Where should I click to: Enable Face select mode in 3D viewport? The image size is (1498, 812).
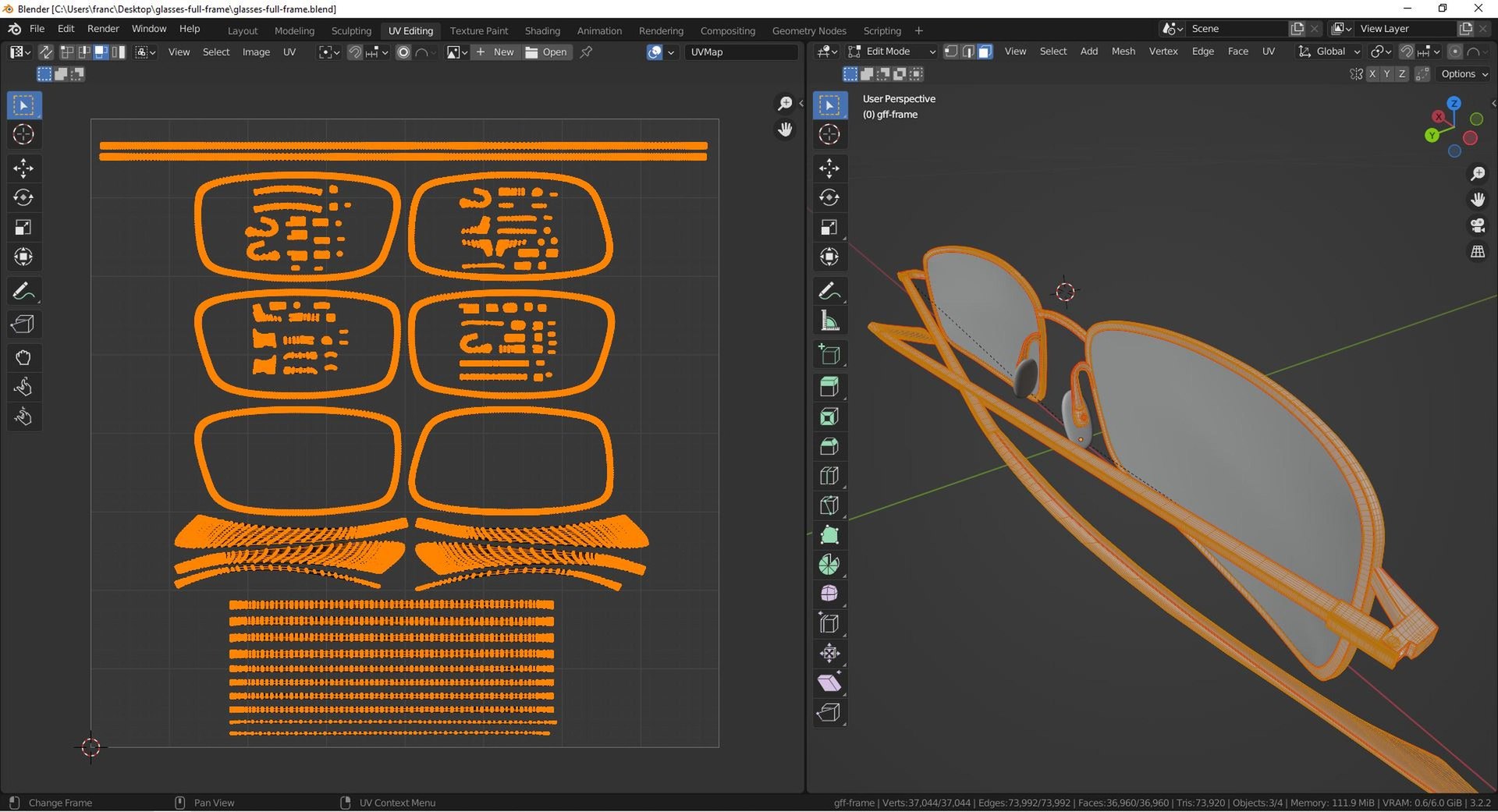tap(985, 51)
